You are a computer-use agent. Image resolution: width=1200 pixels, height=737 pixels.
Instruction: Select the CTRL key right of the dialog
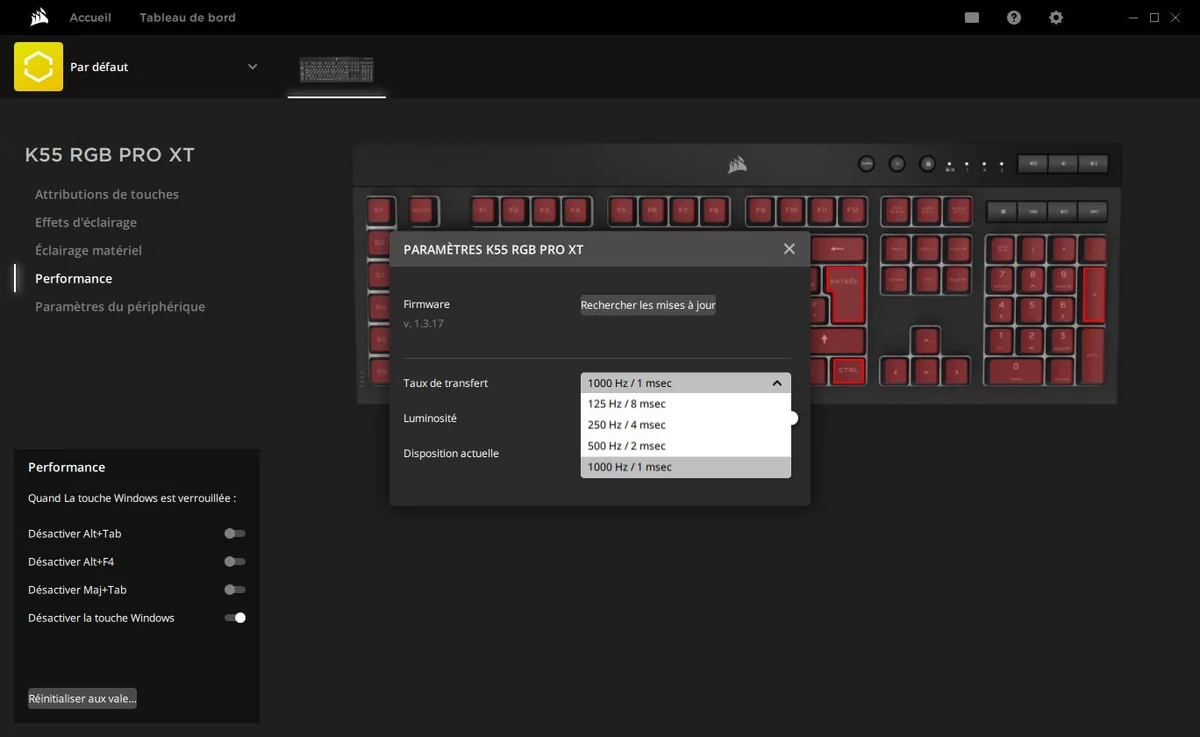pyautogui.click(x=848, y=371)
